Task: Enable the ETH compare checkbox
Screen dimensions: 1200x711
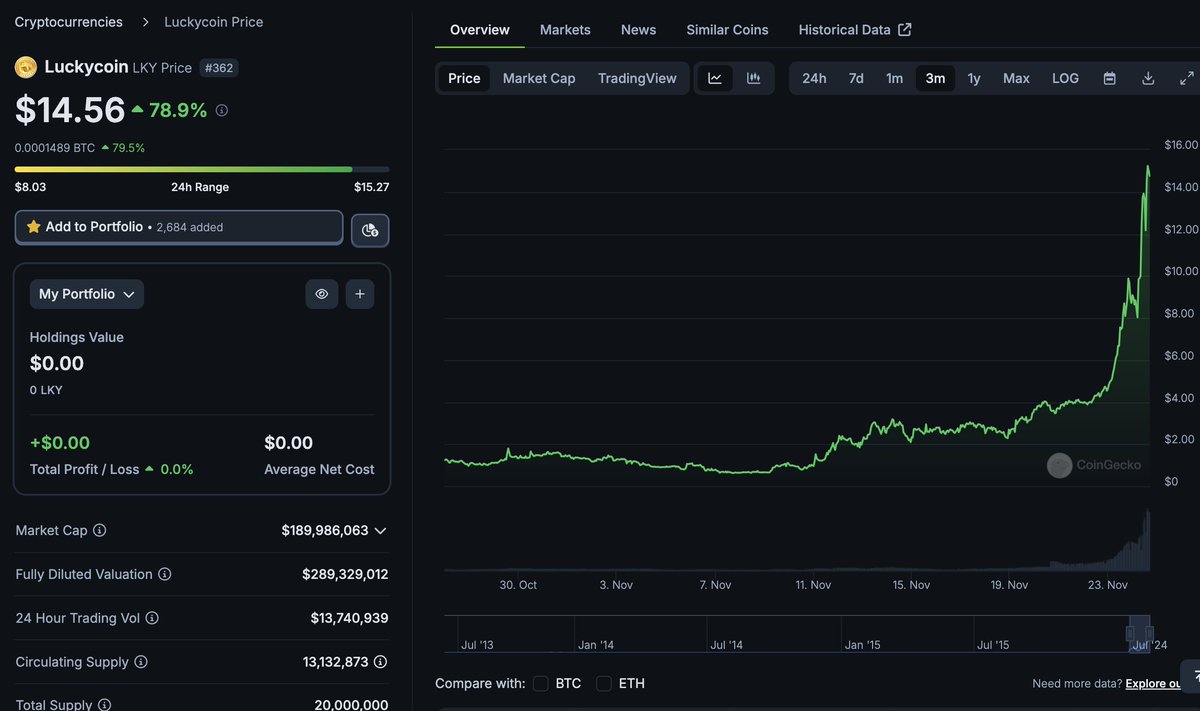Action: tap(604, 684)
